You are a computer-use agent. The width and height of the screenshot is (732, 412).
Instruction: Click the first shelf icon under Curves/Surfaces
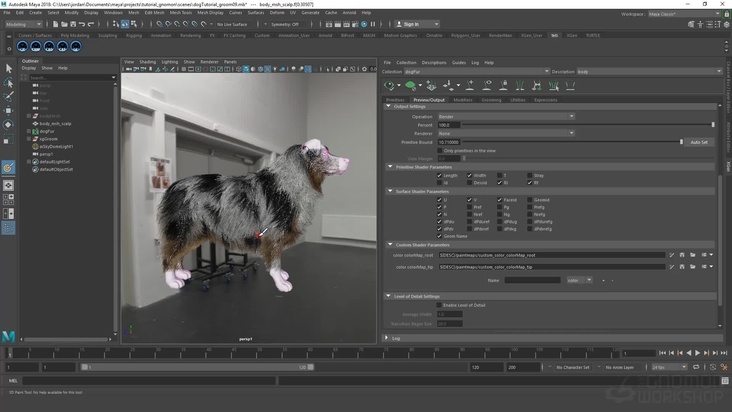coord(23,46)
